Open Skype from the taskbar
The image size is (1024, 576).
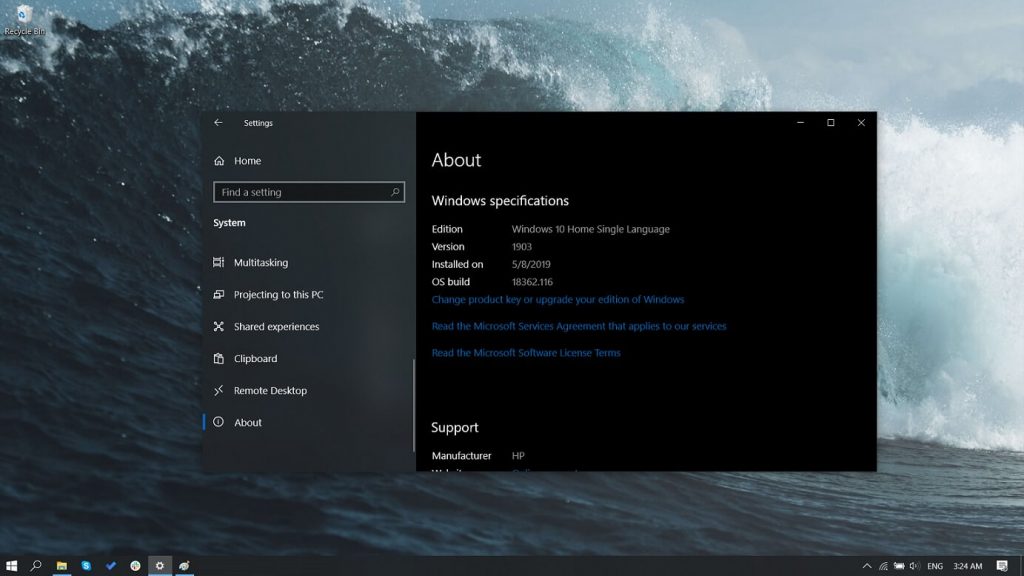(86, 566)
